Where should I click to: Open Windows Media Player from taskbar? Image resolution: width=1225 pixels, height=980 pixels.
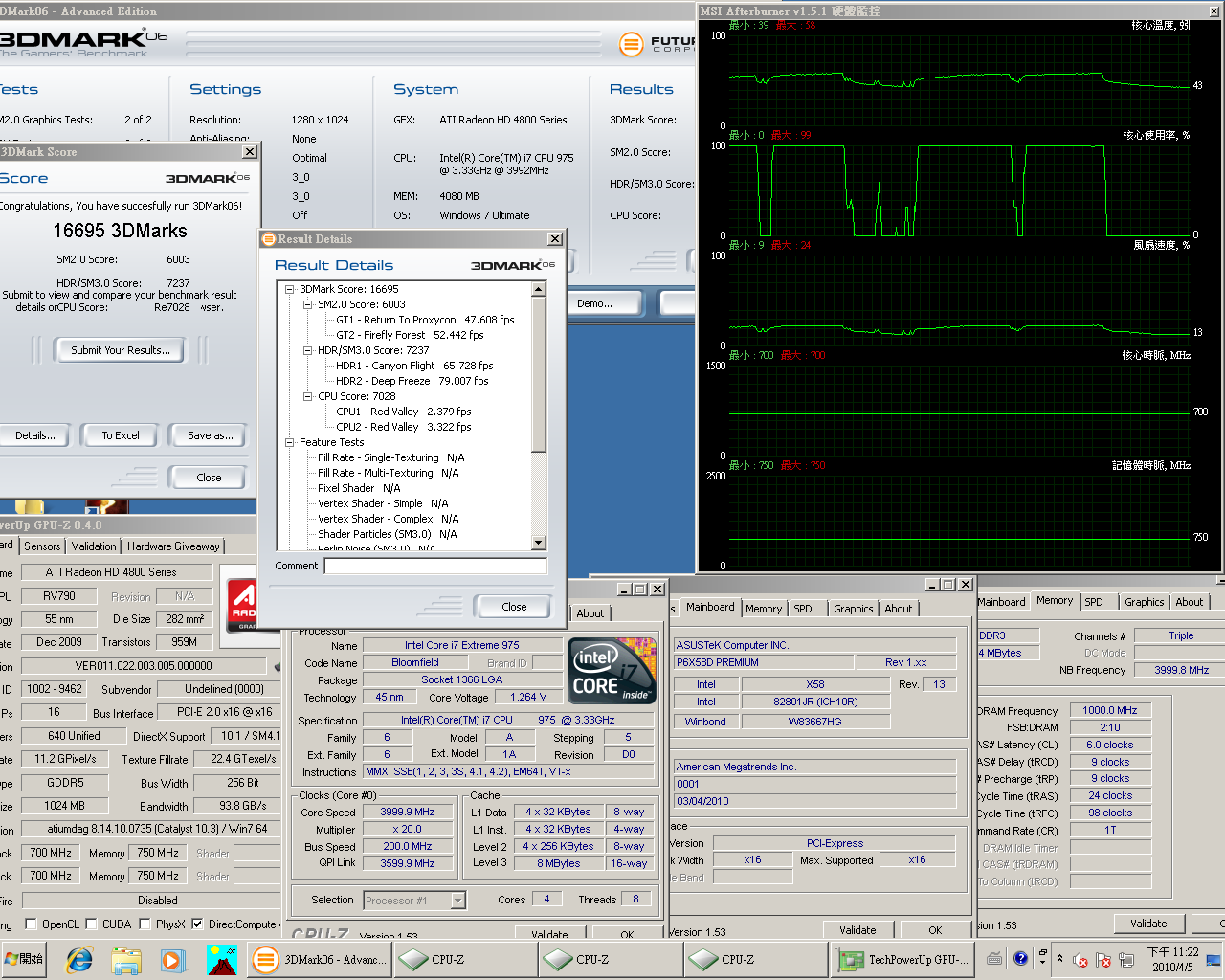coord(173,959)
